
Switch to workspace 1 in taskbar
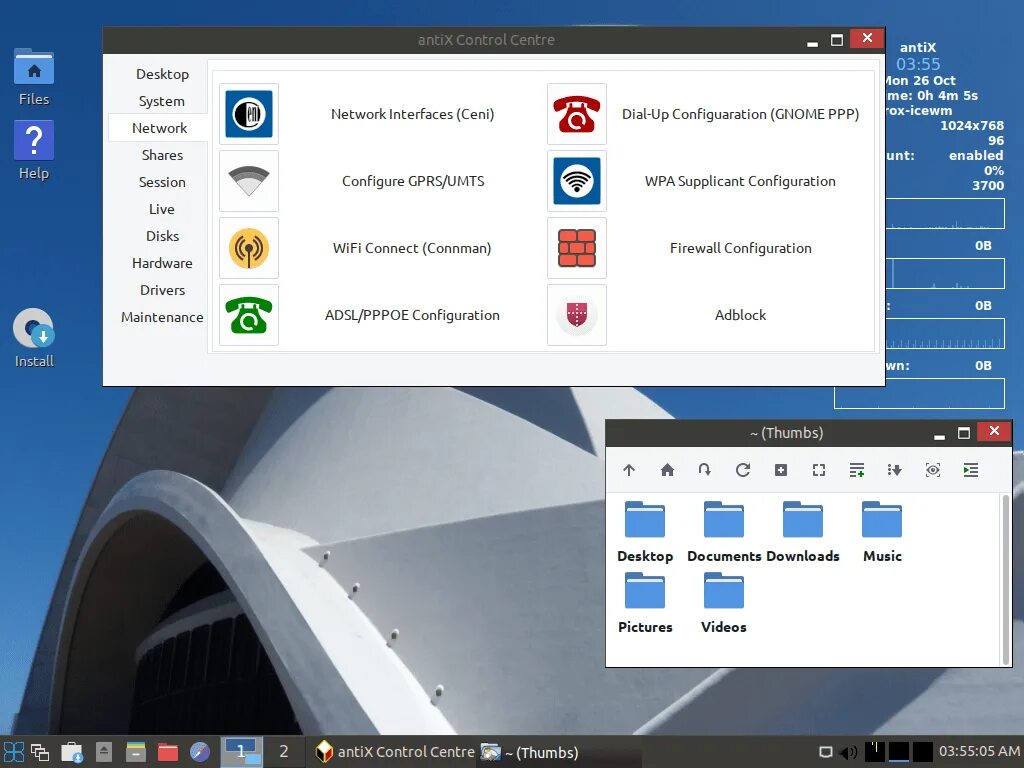(x=241, y=752)
